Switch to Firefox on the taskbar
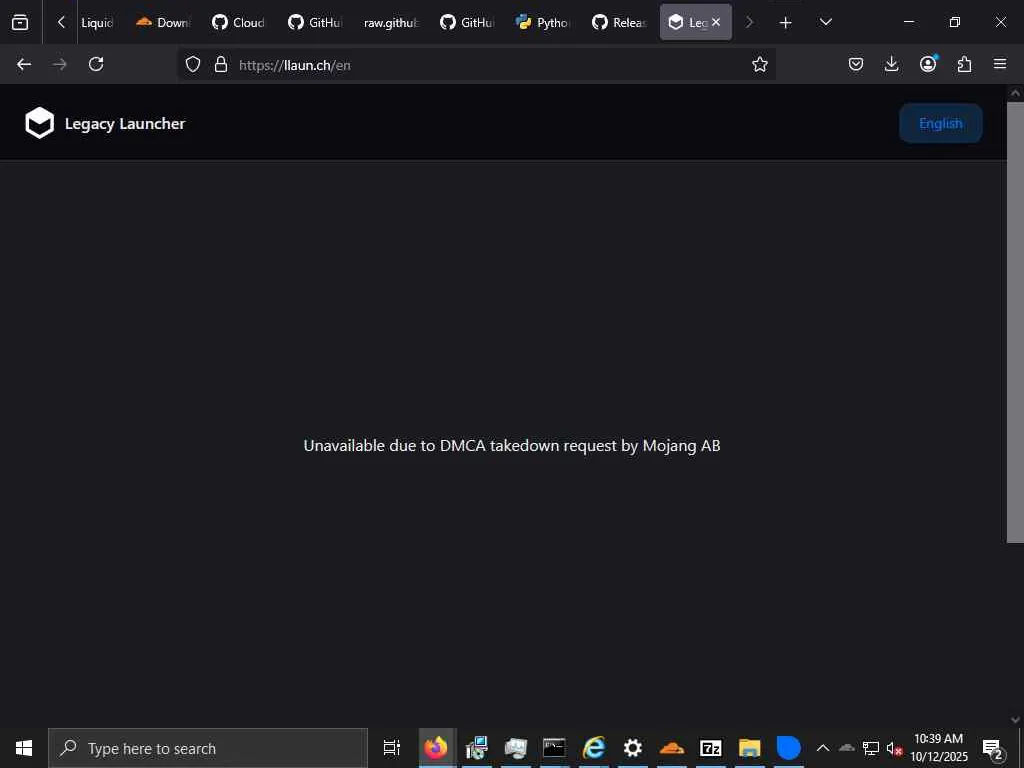 436,748
